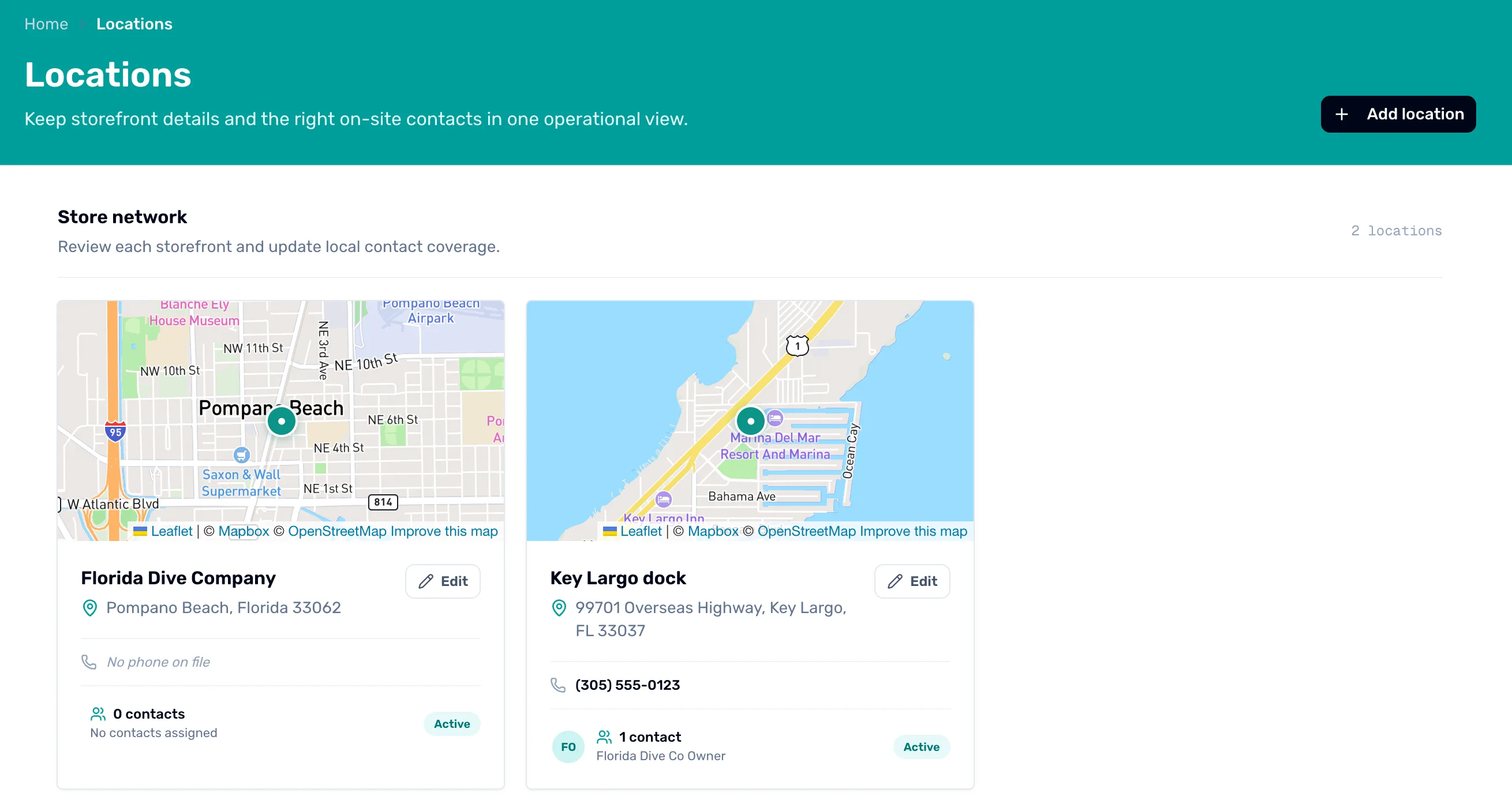1512x804 pixels.
Task: Click the '2 locations' count label
Action: click(x=1397, y=231)
